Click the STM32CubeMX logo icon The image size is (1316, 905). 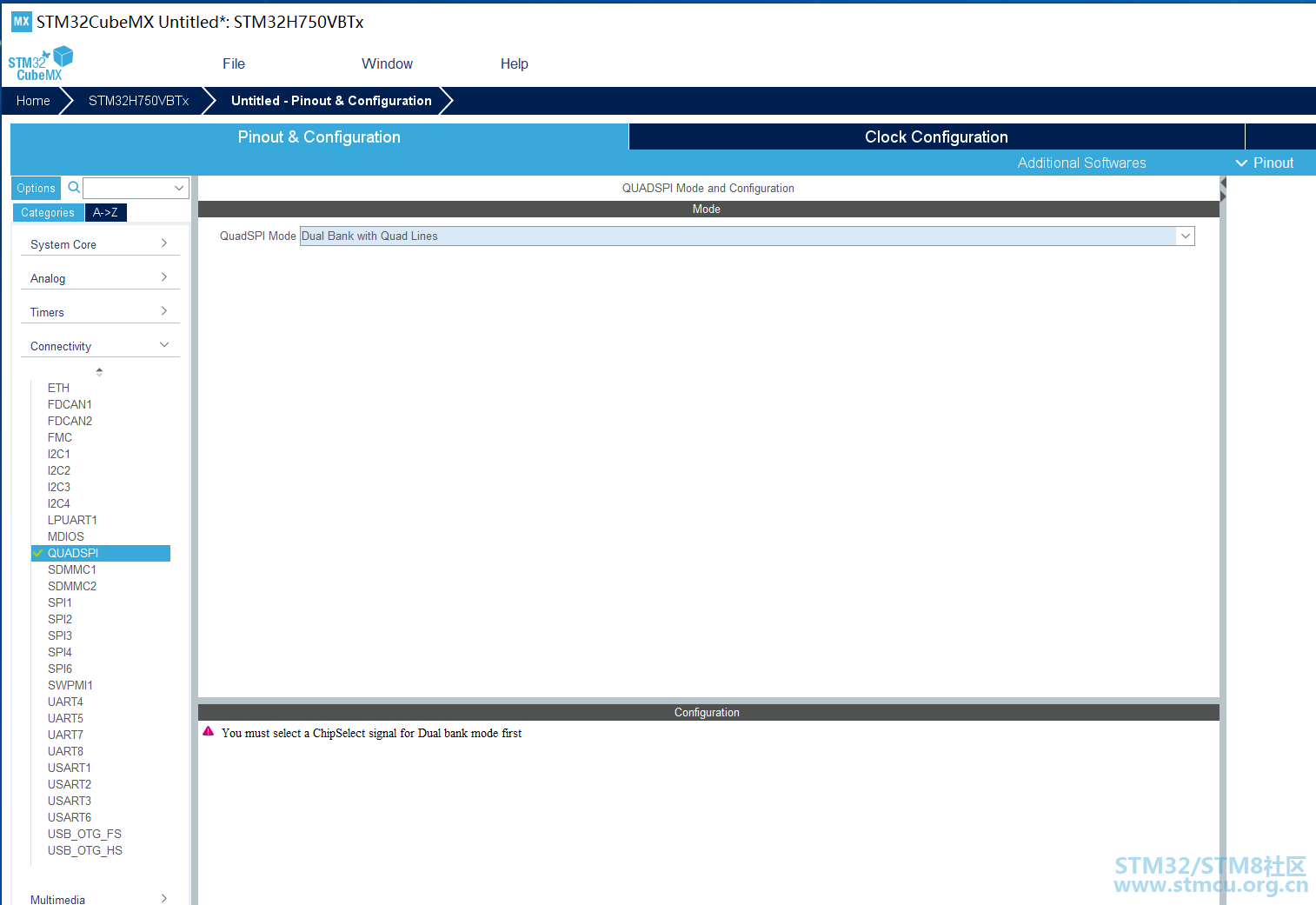tap(40, 63)
